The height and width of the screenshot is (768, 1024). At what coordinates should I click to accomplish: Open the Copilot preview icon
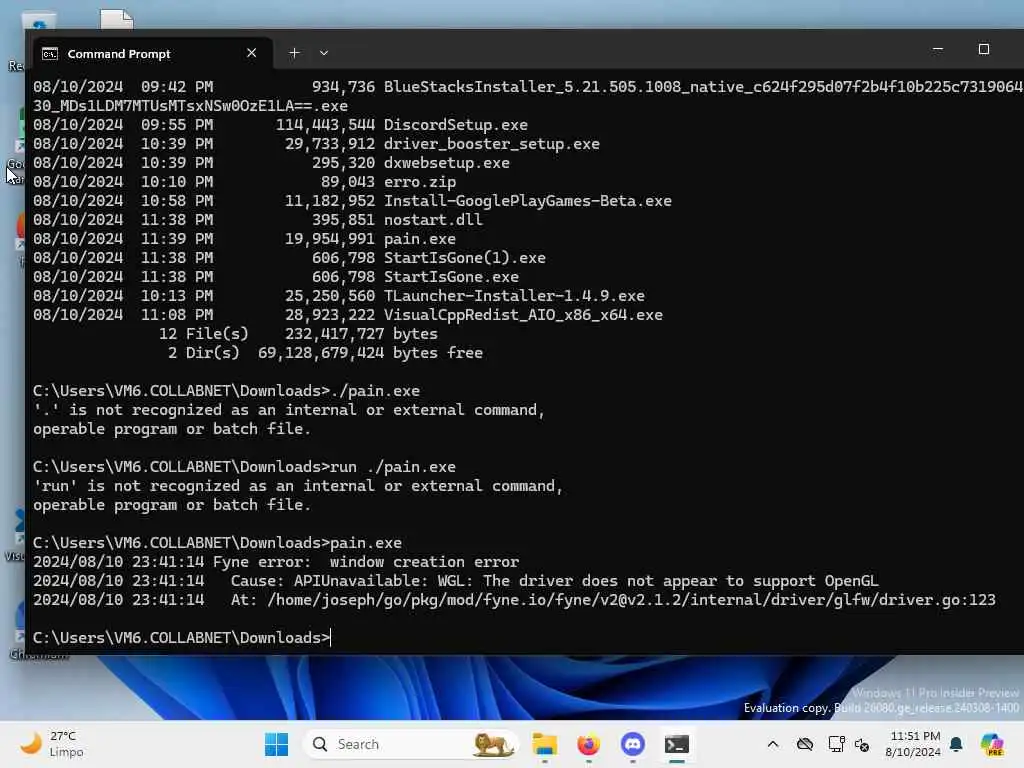[992, 744]
